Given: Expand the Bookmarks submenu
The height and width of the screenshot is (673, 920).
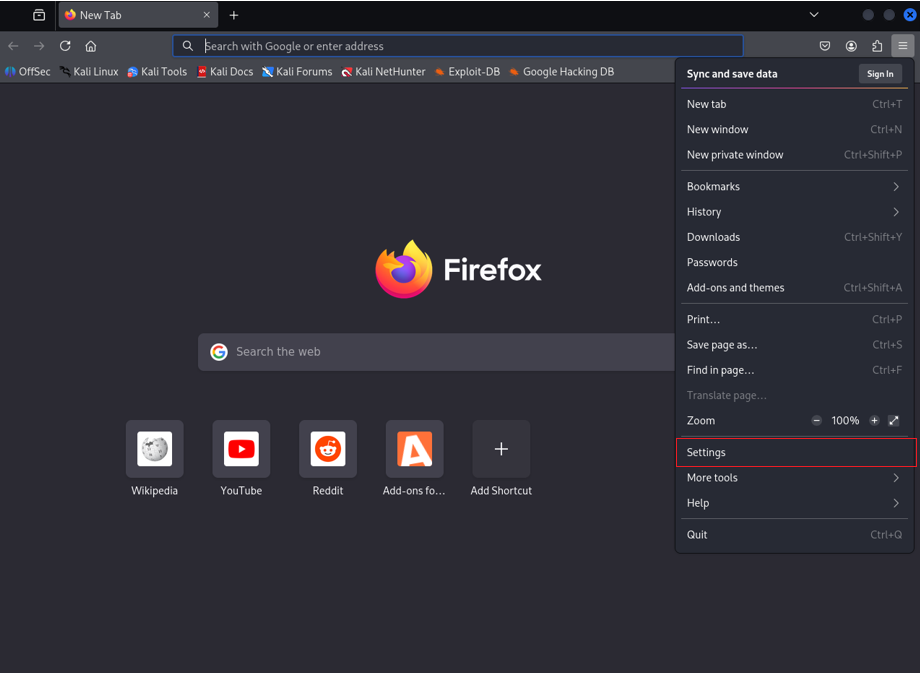Looking at the screenshot, I should click(794, 186).
